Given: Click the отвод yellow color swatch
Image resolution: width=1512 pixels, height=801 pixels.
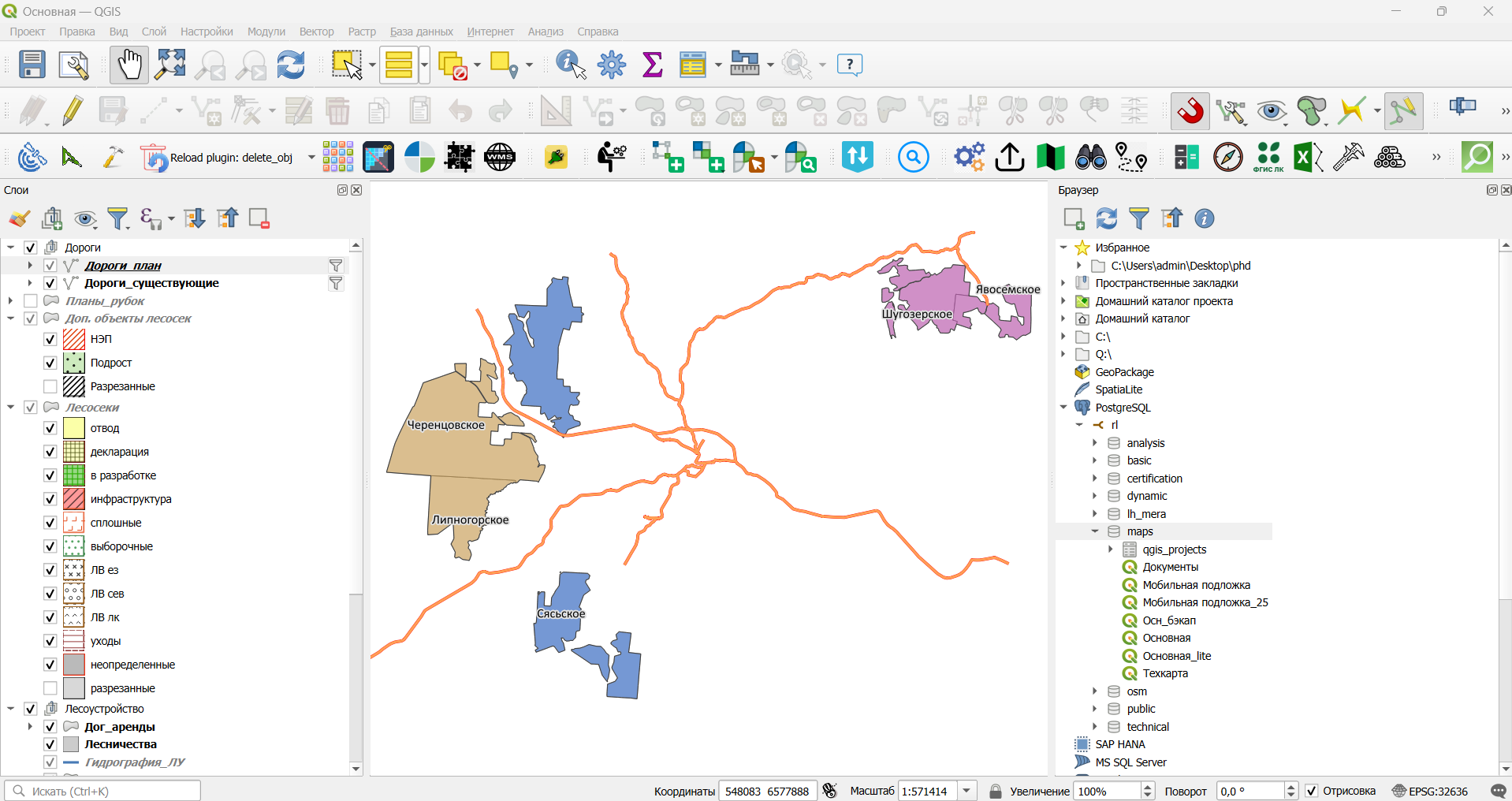Looking at the screenshot, I should click(x=74, y=428).
